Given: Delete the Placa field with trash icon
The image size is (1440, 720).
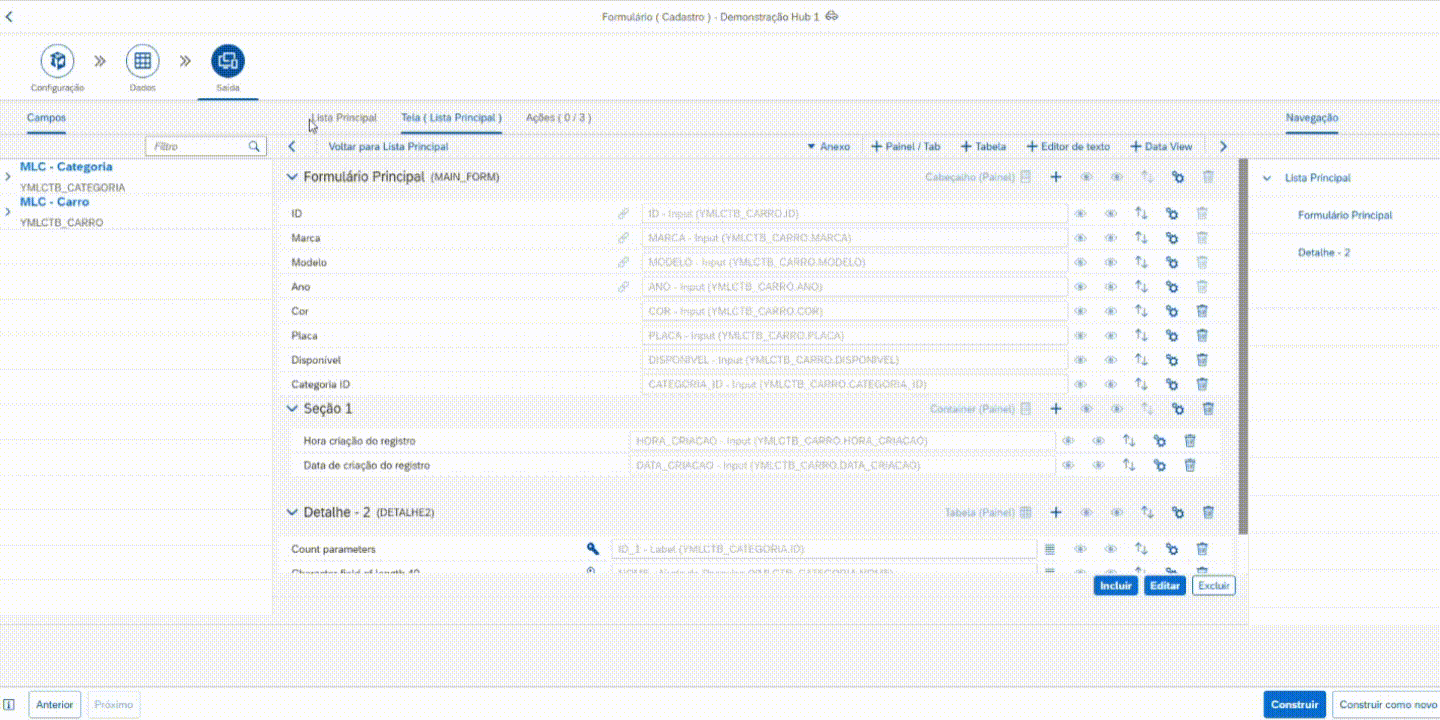Looking at the screenshot, I should point(1202,336).
